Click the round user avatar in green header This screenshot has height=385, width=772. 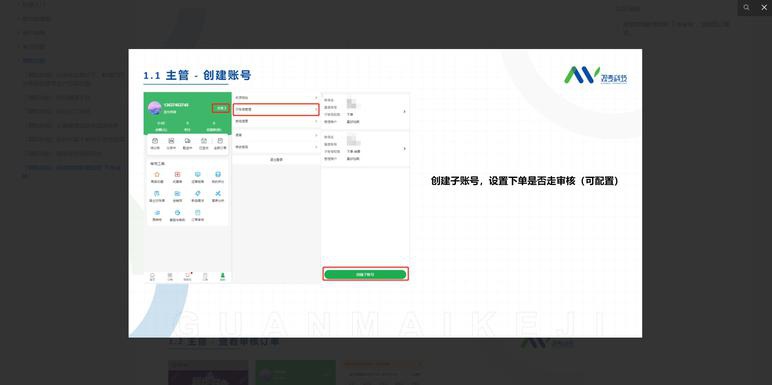point(155,108)
